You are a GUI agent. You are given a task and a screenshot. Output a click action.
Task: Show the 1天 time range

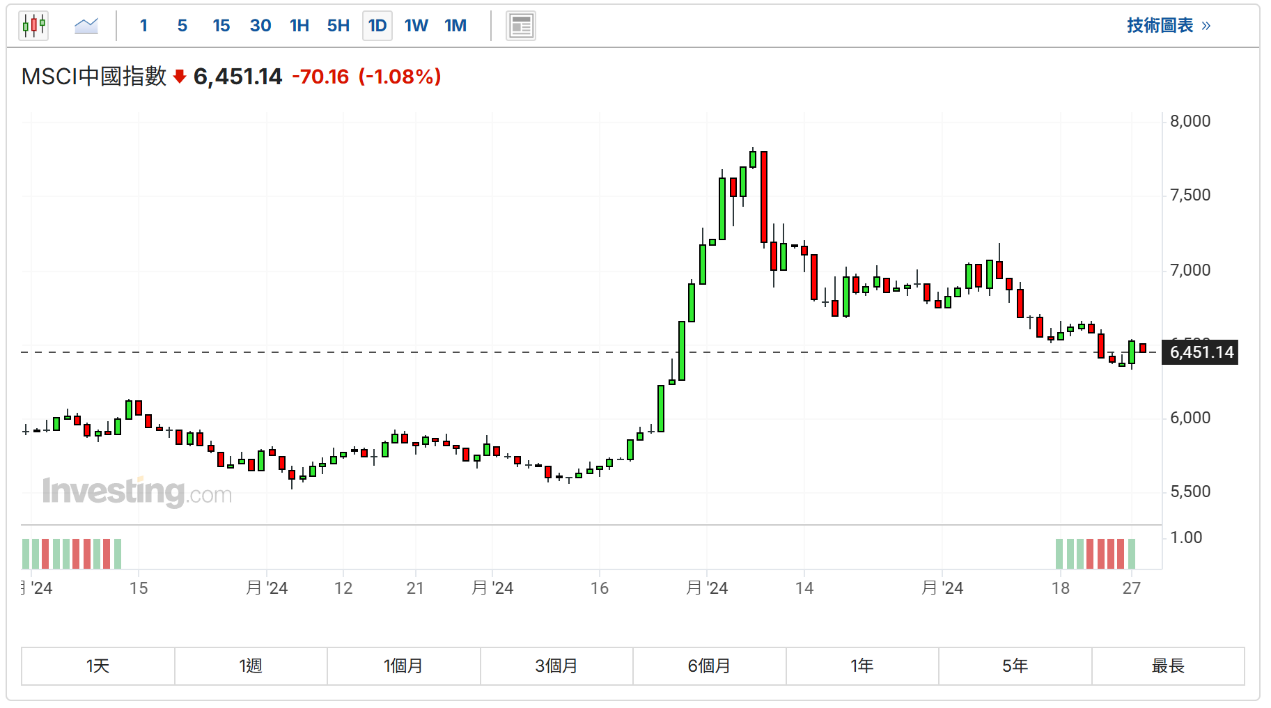click(x=98, y=666)
